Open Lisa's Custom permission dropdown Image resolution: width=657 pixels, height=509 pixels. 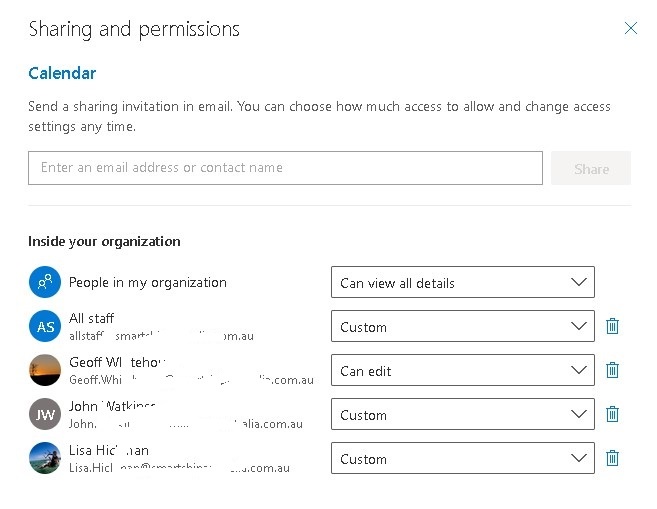click(462, 458)
